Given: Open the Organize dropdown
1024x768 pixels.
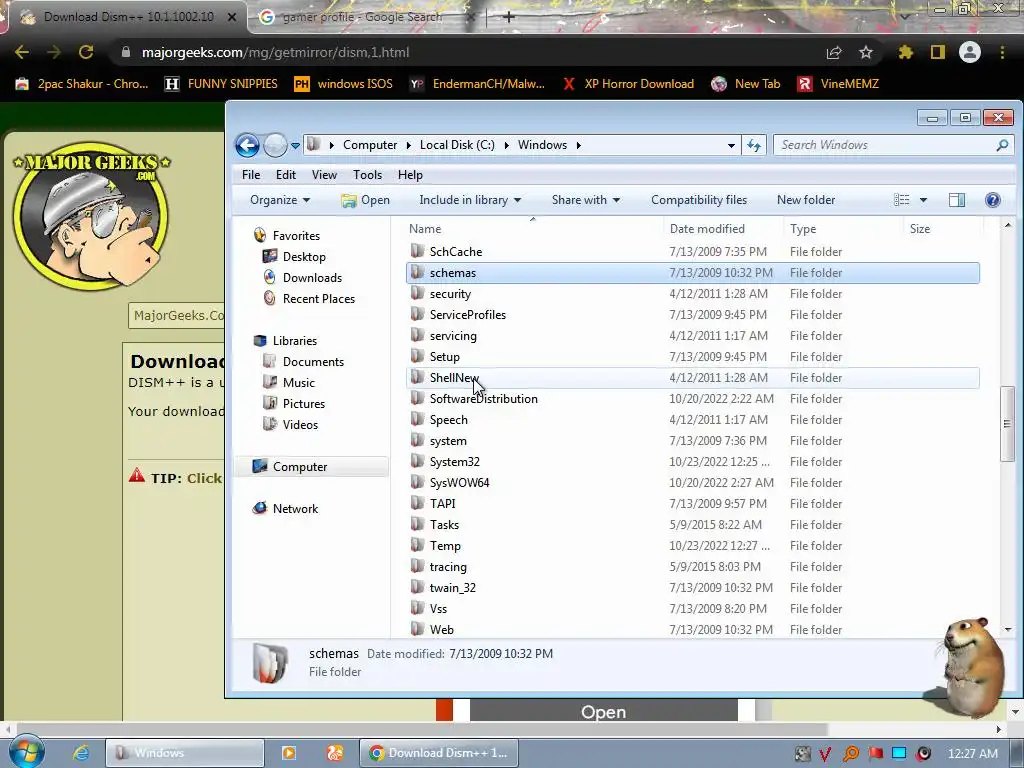Looking at the screenshot, I should pos(280,200).
